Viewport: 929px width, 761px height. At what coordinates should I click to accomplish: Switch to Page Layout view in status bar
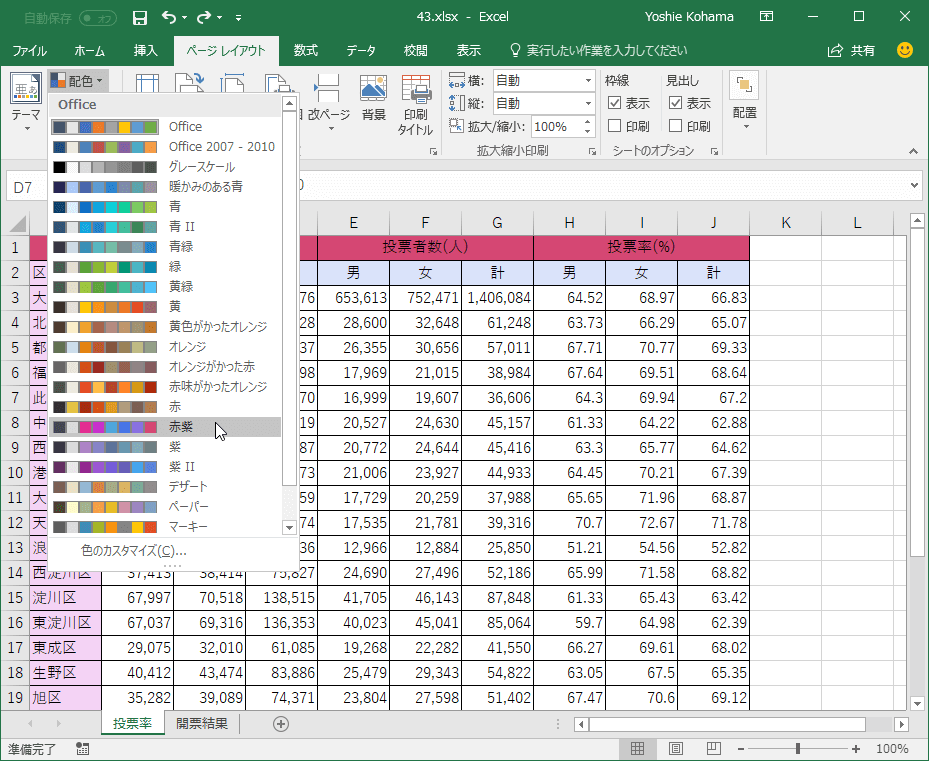pyautogui.click(x=675, y=749)
